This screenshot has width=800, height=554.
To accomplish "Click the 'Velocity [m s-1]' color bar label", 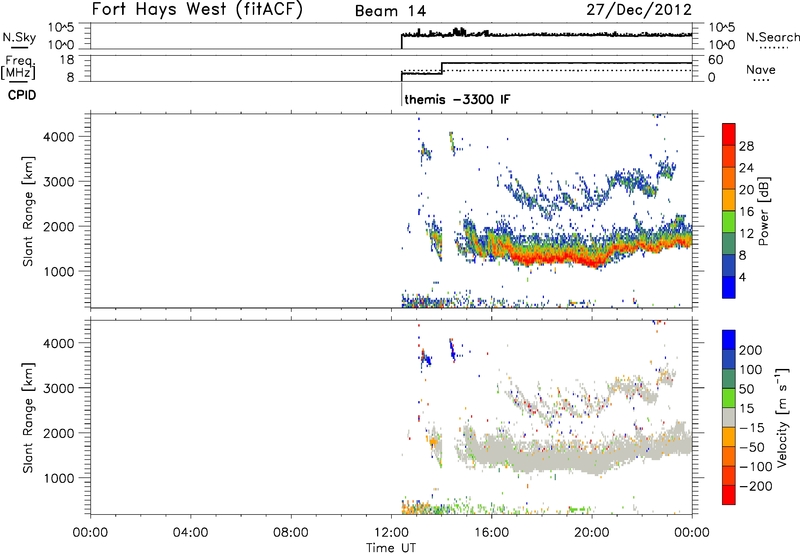I will coord(782,417).
